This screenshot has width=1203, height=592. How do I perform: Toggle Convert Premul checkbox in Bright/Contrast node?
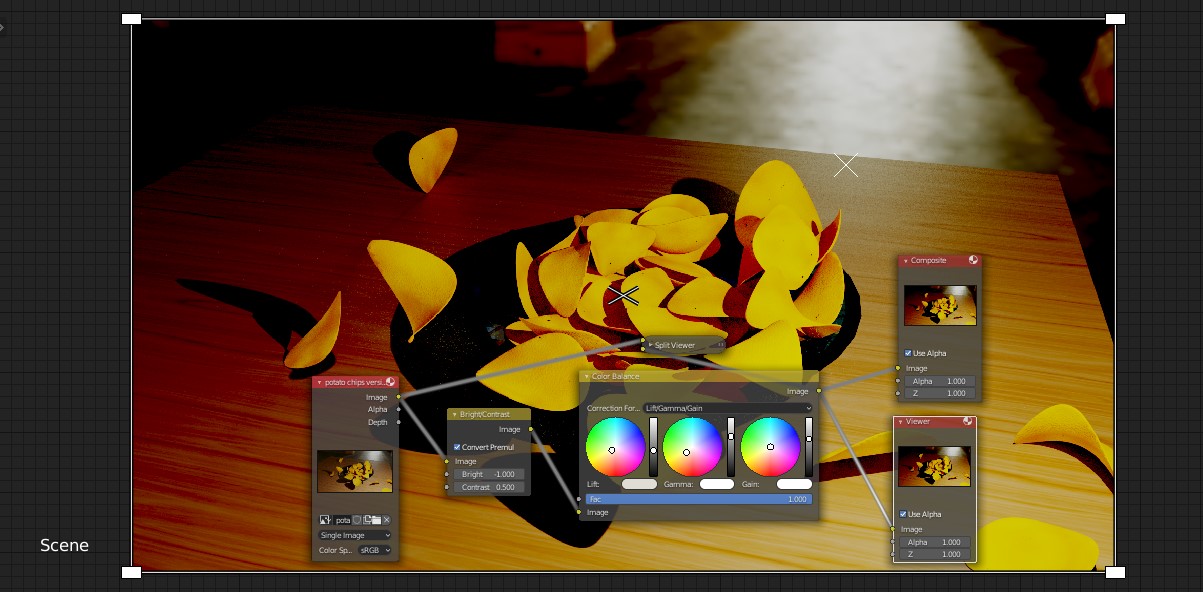(x=457, y=447)
